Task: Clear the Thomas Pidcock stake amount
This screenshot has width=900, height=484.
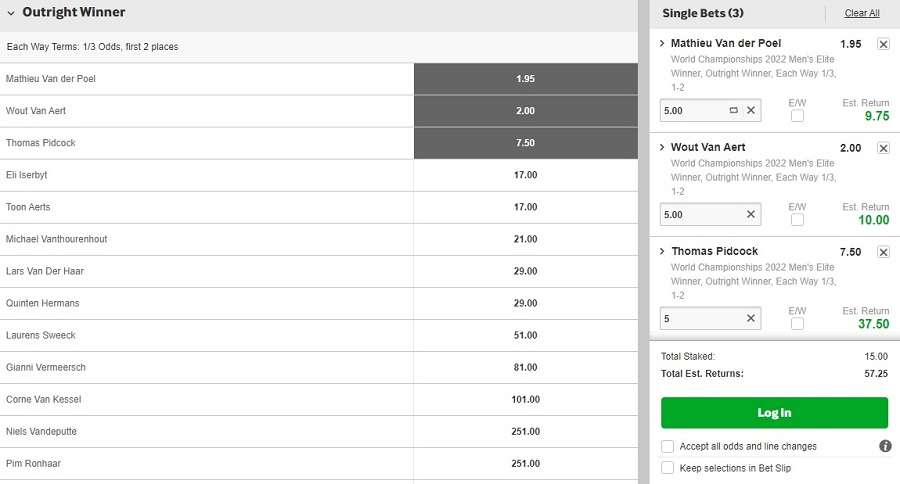Action: [x=751, y=318]
